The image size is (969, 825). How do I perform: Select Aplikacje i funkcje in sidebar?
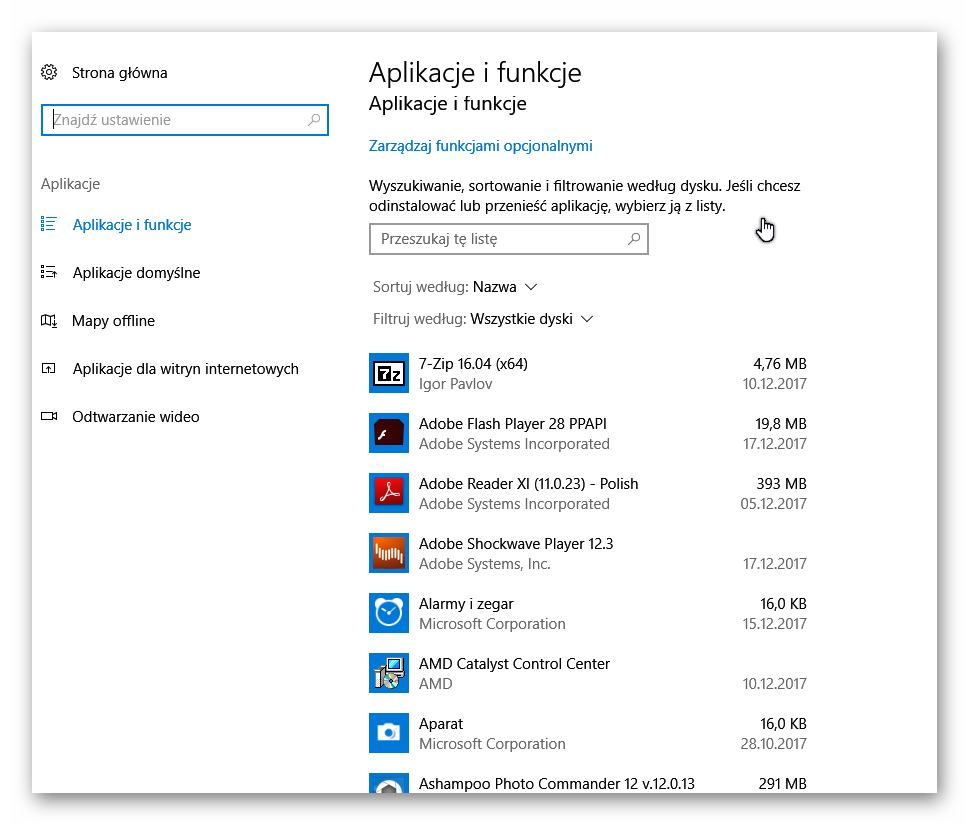coord(132,224)
